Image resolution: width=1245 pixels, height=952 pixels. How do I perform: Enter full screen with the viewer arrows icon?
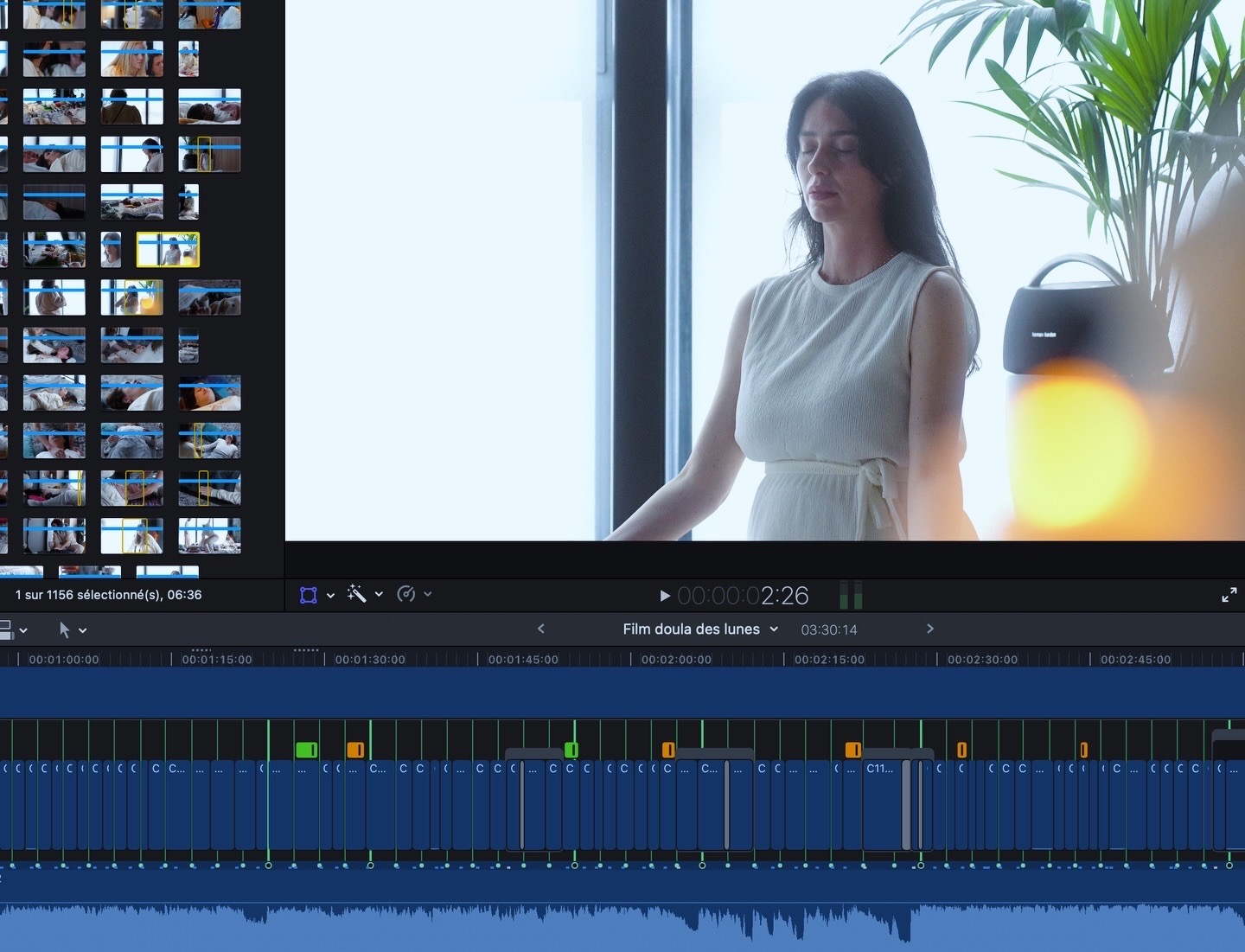click(1229, 595)
